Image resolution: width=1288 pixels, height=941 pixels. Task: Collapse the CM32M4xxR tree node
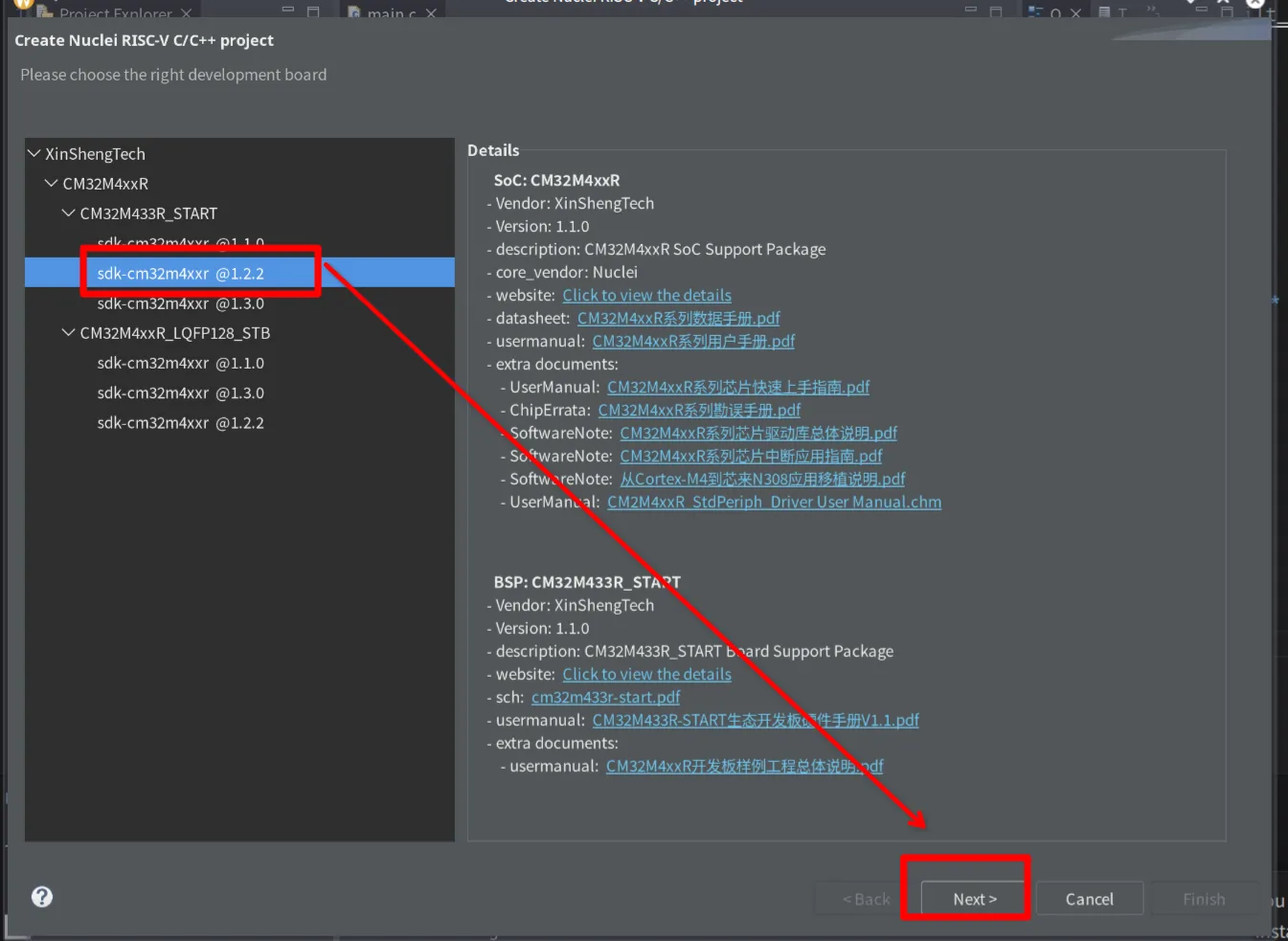52,183
